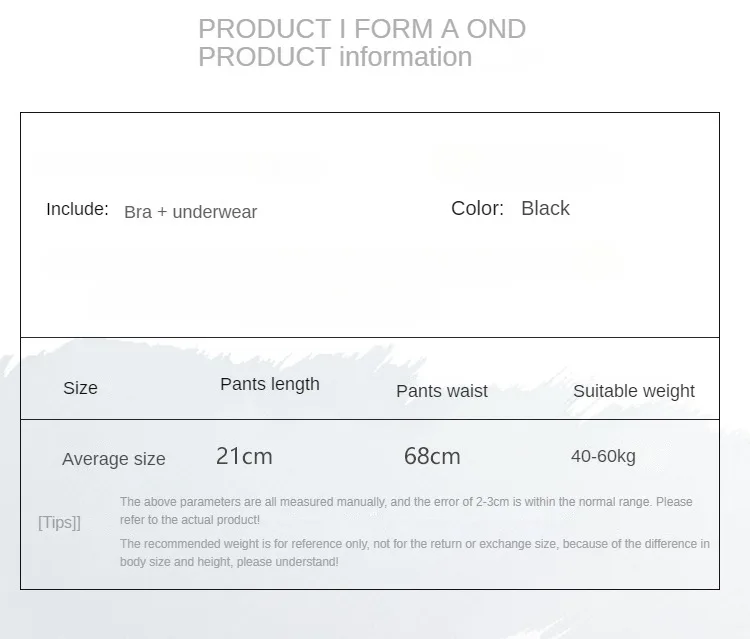
Task: Click the 'PRODUCT I FORM A OND' heading line
Action: [361, 29]
